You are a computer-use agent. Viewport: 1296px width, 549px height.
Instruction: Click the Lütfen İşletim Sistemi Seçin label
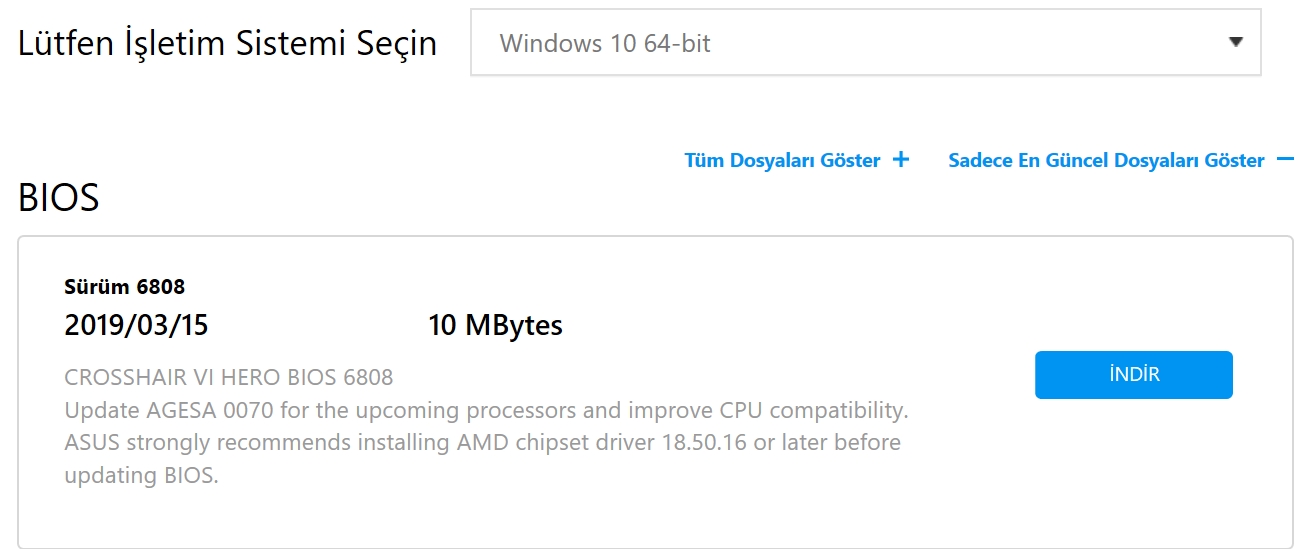click(228, 44)
